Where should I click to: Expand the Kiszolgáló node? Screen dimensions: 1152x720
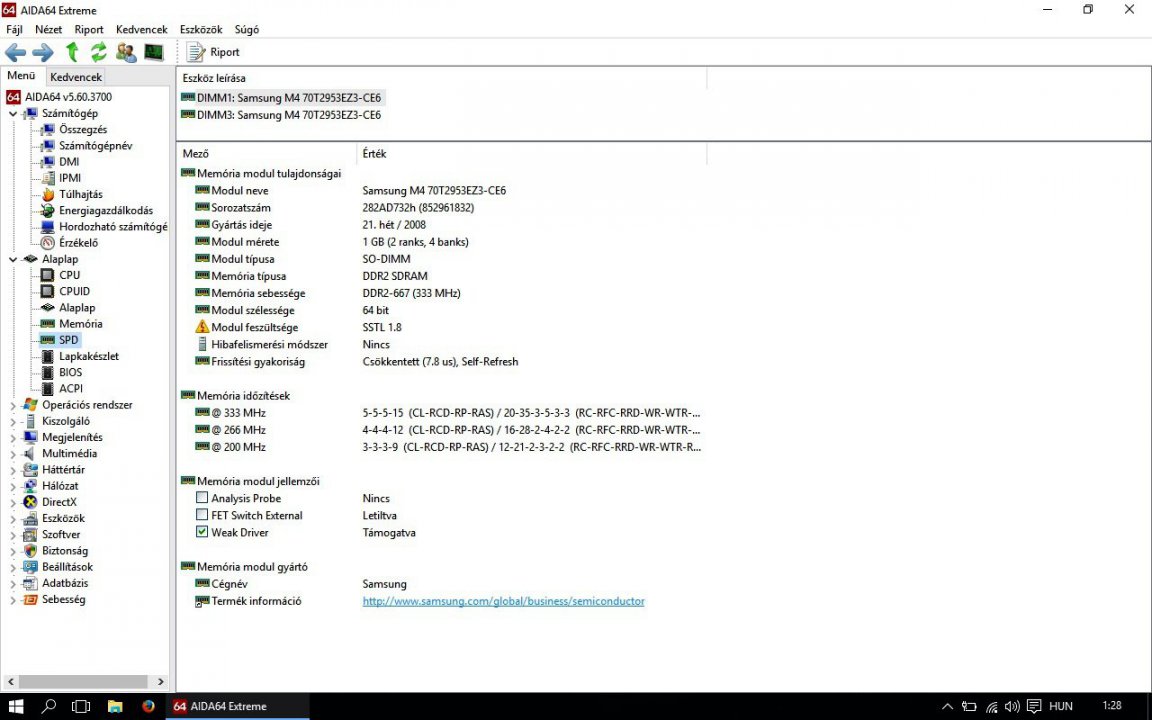click(13, 422)
